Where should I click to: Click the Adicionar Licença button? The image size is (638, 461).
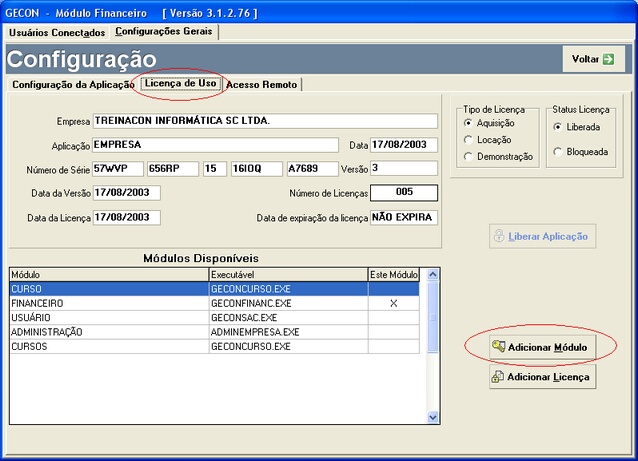pos(542,376)
